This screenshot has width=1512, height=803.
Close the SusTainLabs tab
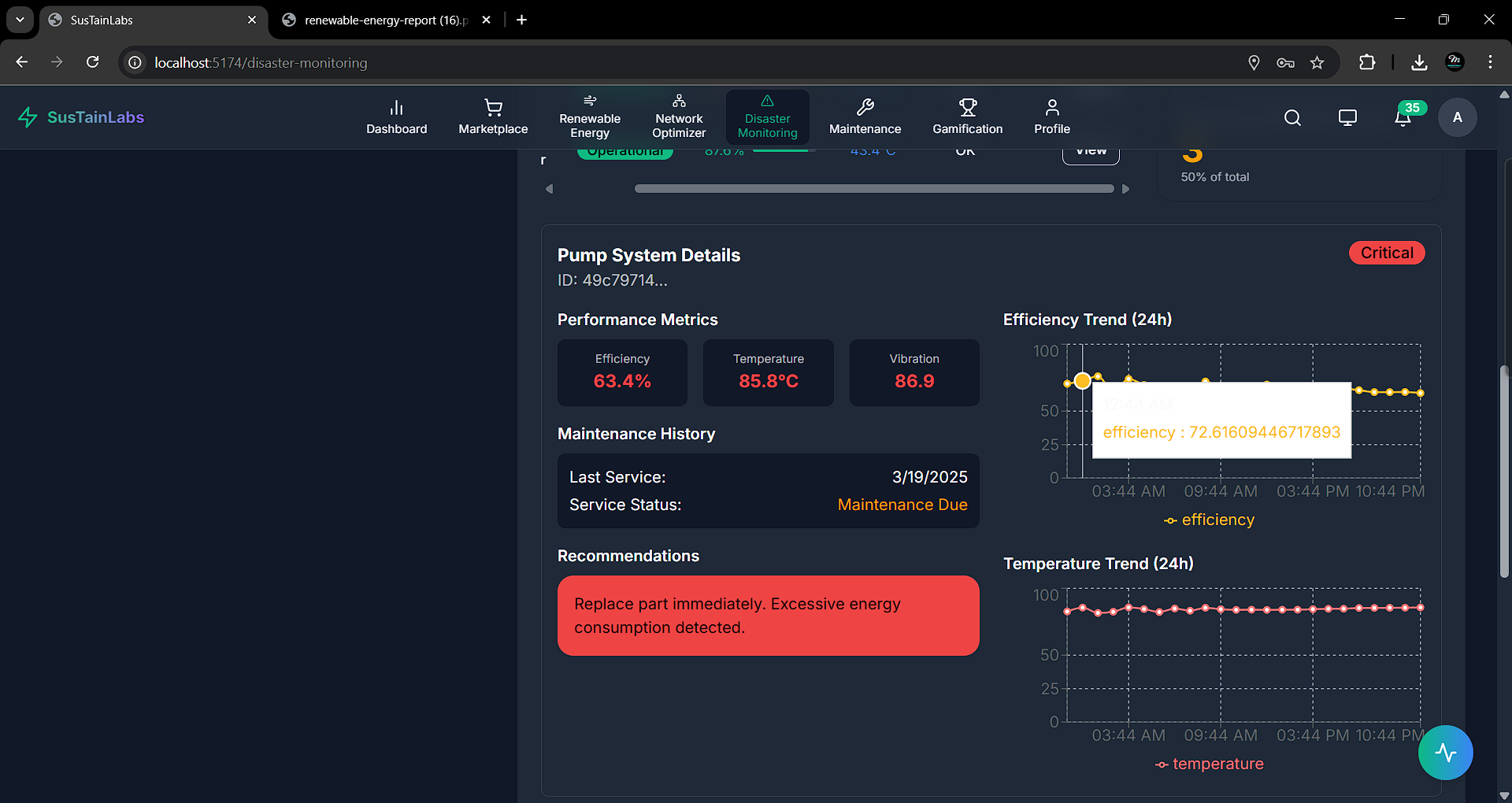[252, 20]
